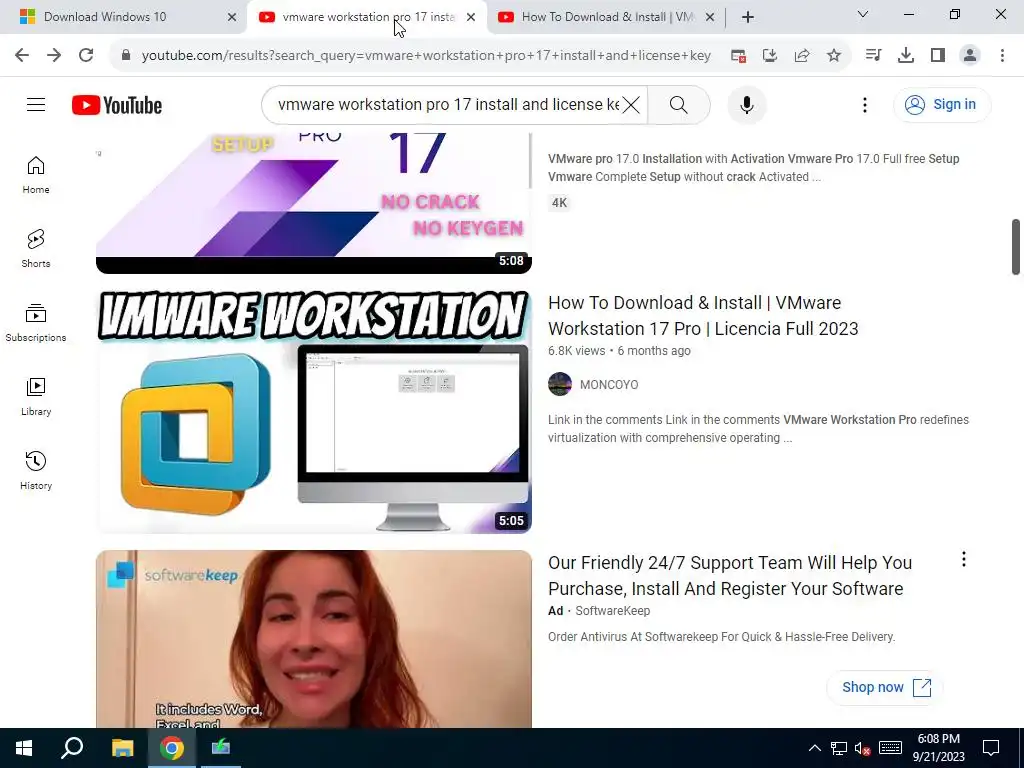Close the Download Windows 10 tab
Viewport: 1024px width, 768px height.
coord(232,17)
